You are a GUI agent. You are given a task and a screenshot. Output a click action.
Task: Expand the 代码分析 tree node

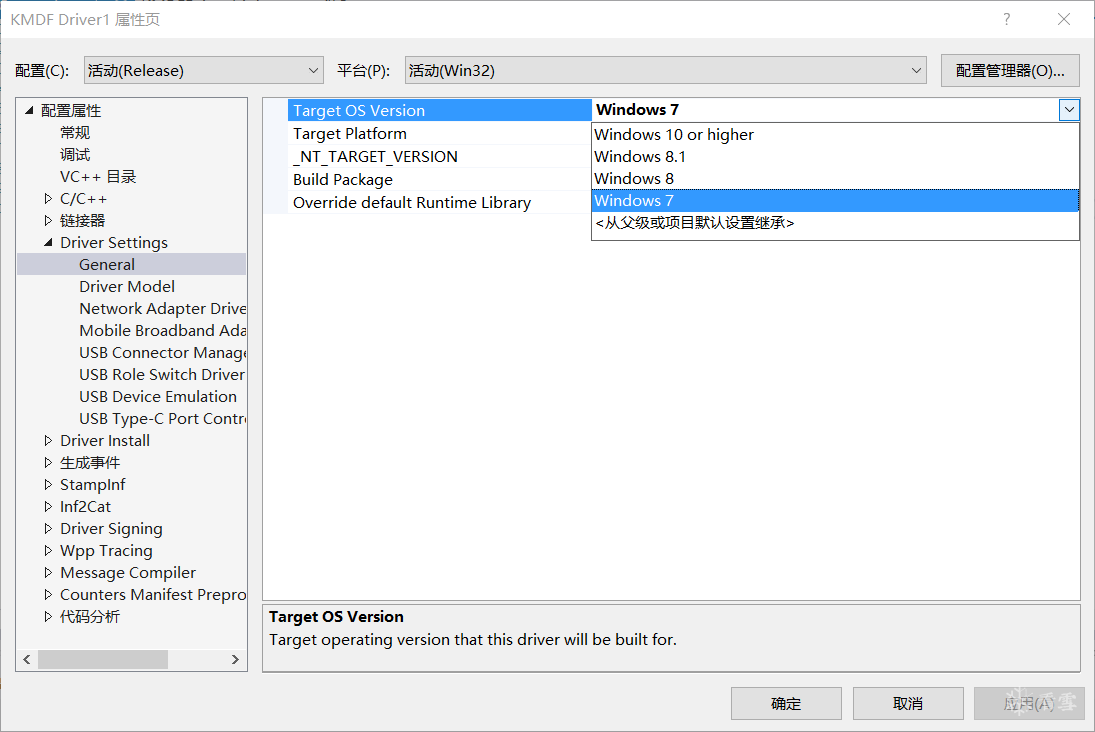48,617
